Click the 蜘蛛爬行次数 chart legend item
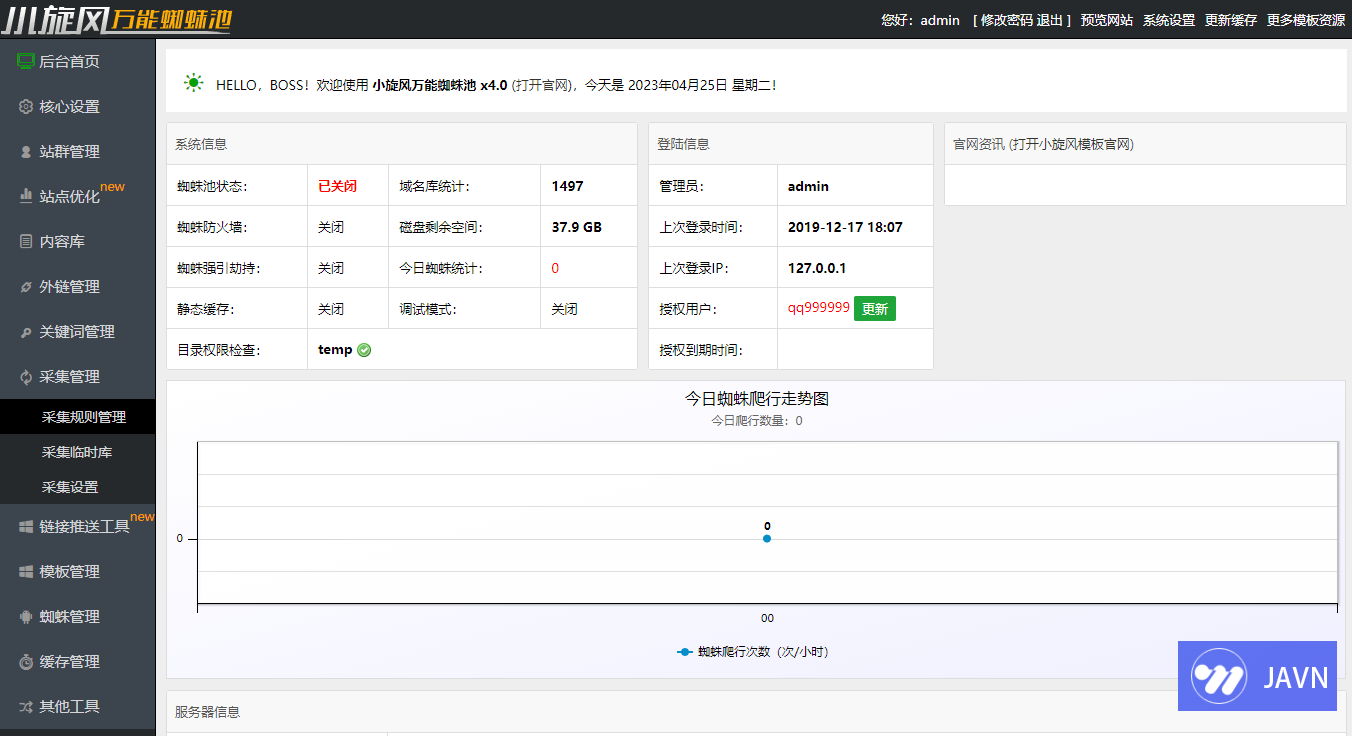The image size is (1352, 736). tap(753, 652)
